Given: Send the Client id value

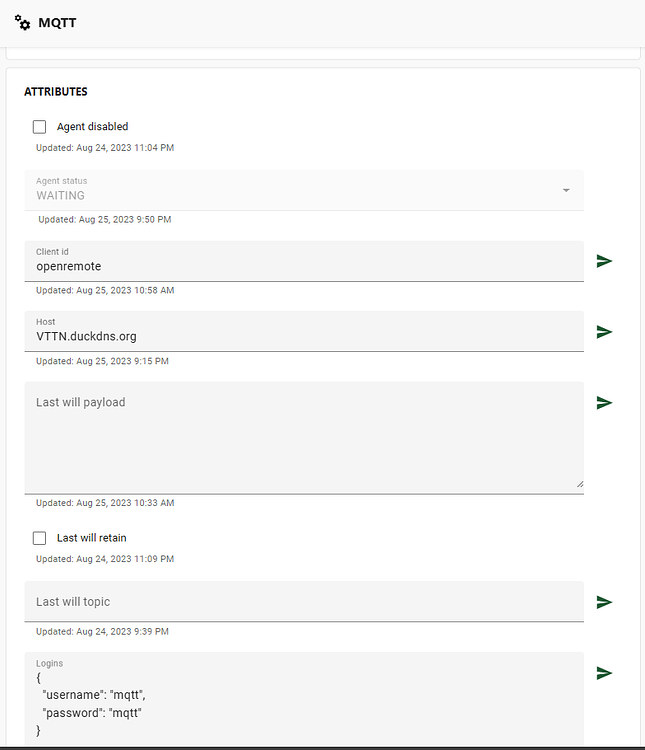Looking at the screenshot, I should pos(604,261).
